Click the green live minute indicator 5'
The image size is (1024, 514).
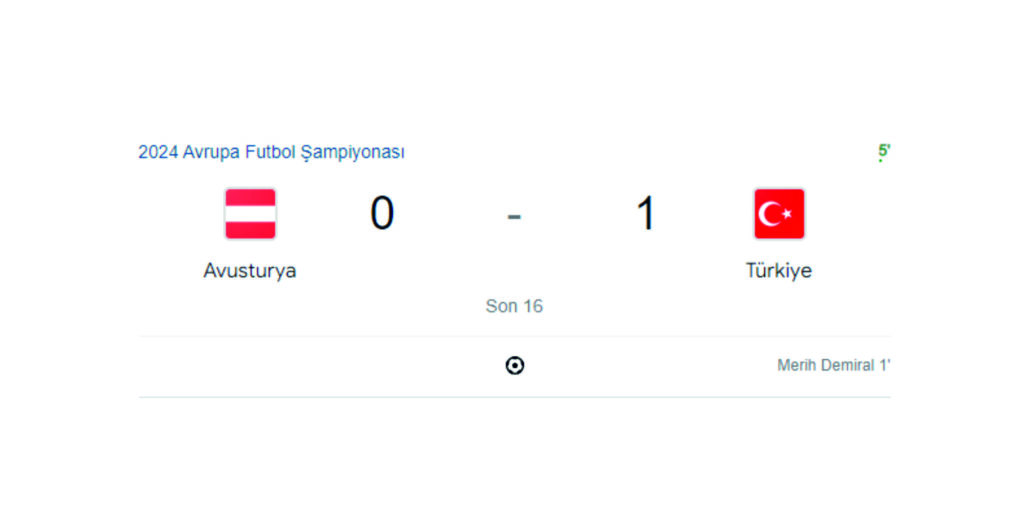pyautogui.click(x=884, y=152)
